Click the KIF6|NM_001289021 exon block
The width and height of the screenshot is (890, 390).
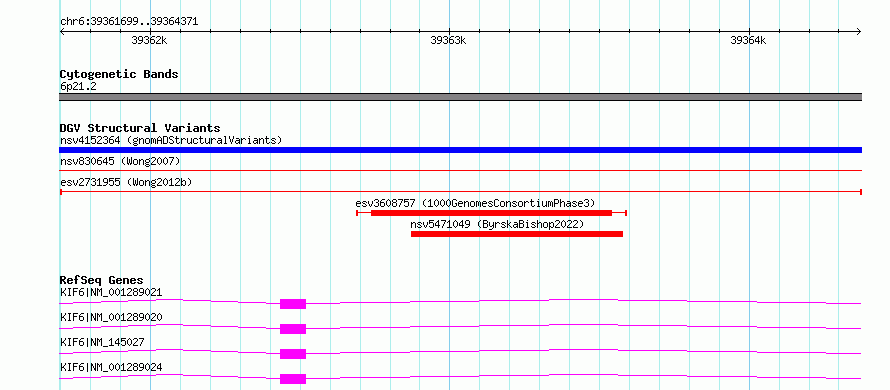[293, 304]
